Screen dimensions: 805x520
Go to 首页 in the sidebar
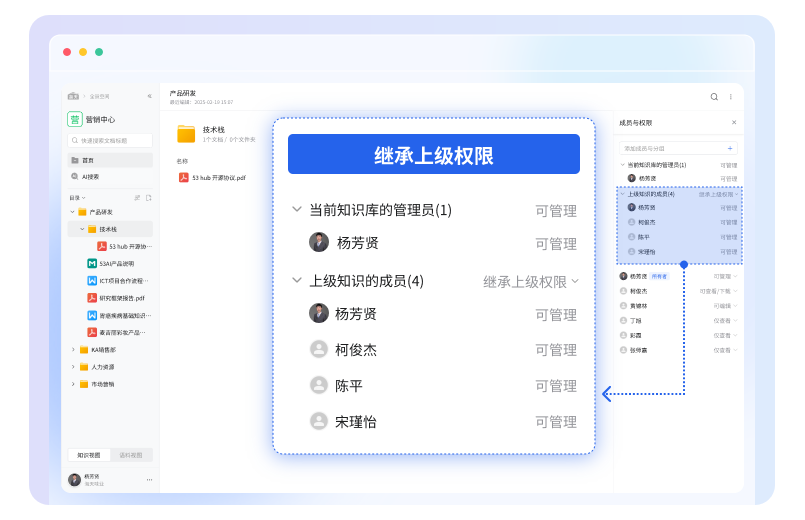coord(110,160)
